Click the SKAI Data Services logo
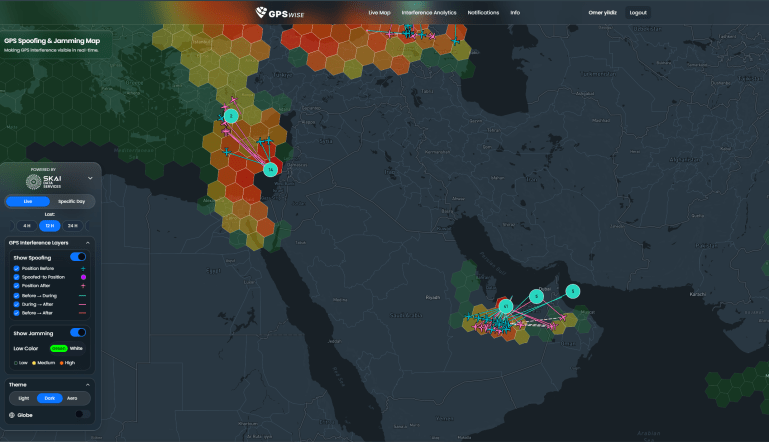769x442 pixels. 44,182
